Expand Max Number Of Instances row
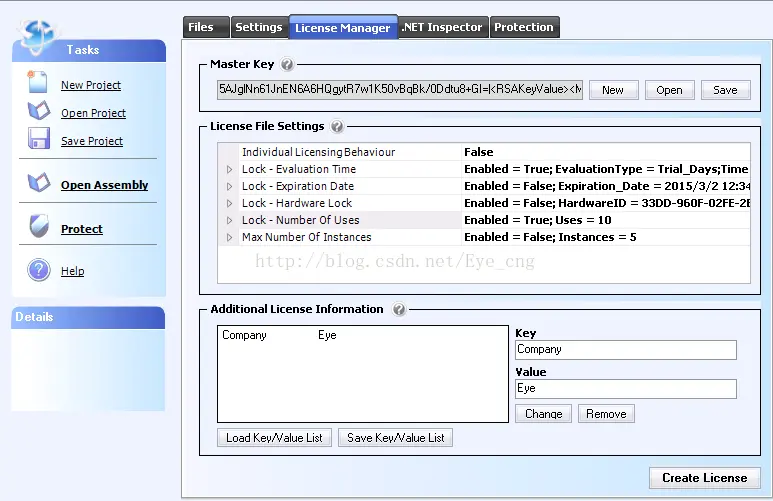 [229, 237]
